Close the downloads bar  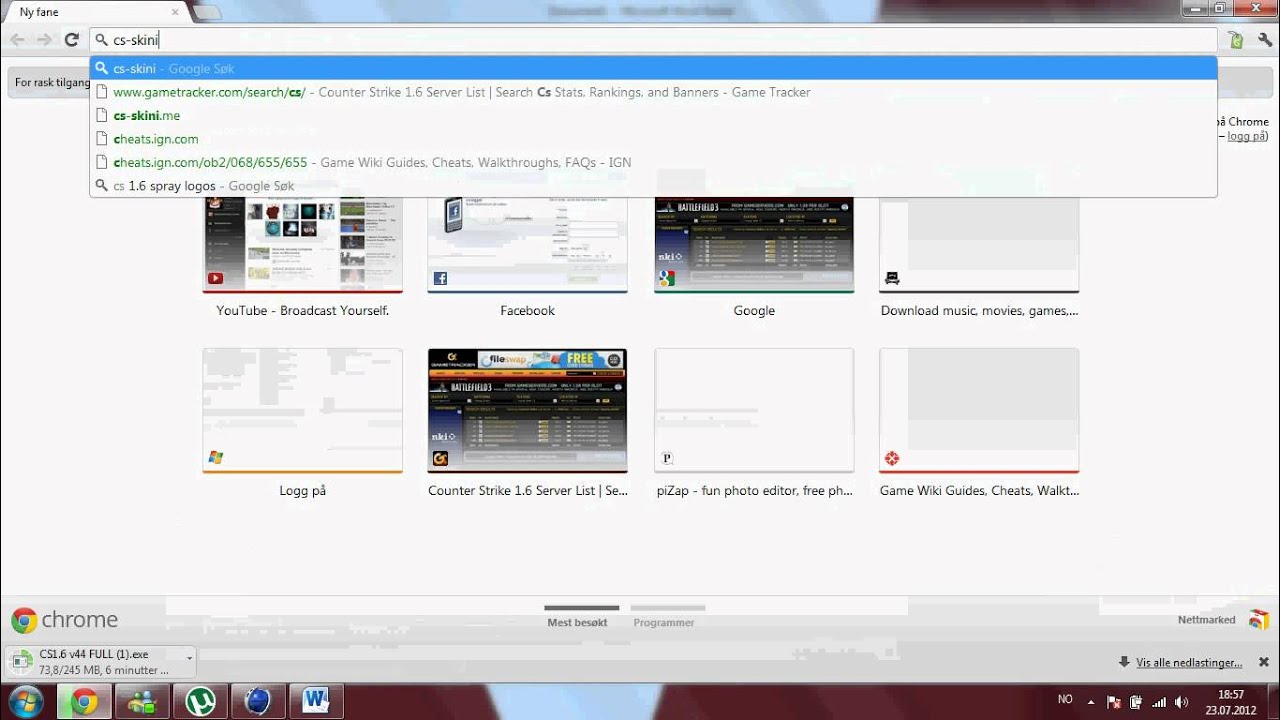tap(1263, 662)
